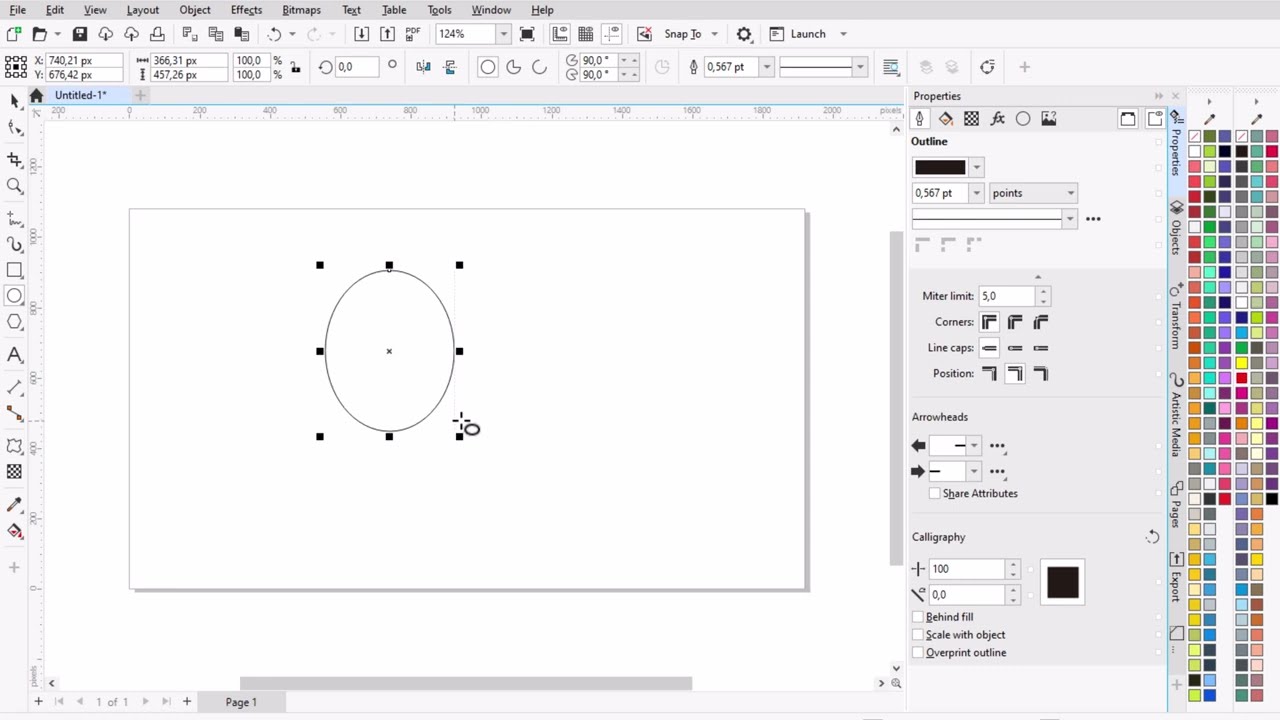
Task: Enable Overprint outline checkbox
Action: (x=918, y=653)
